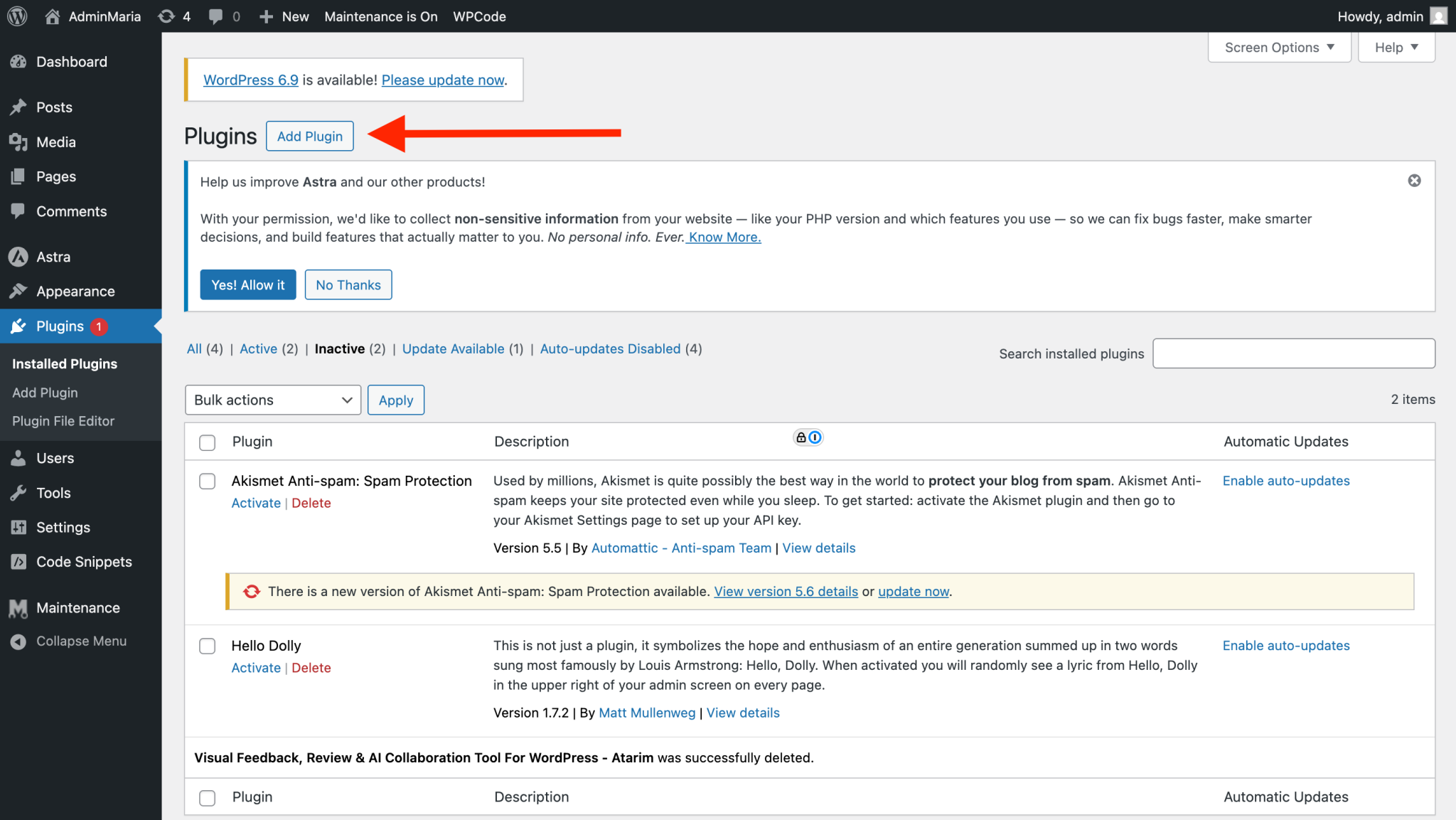Click the Search installed plugins field

click(1293, 353)
